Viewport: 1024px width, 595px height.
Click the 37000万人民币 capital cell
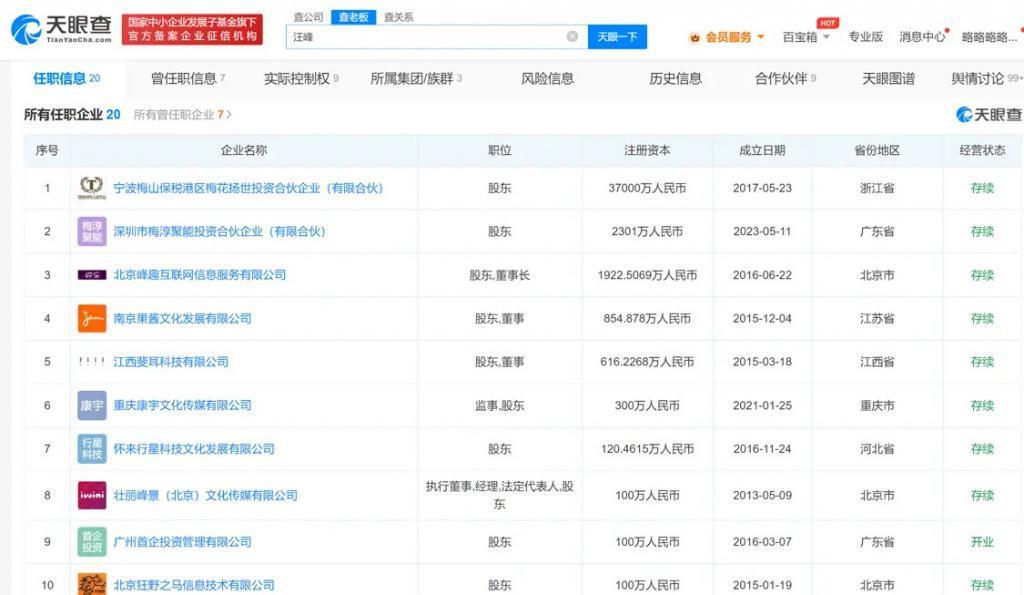tap(647, 188)
